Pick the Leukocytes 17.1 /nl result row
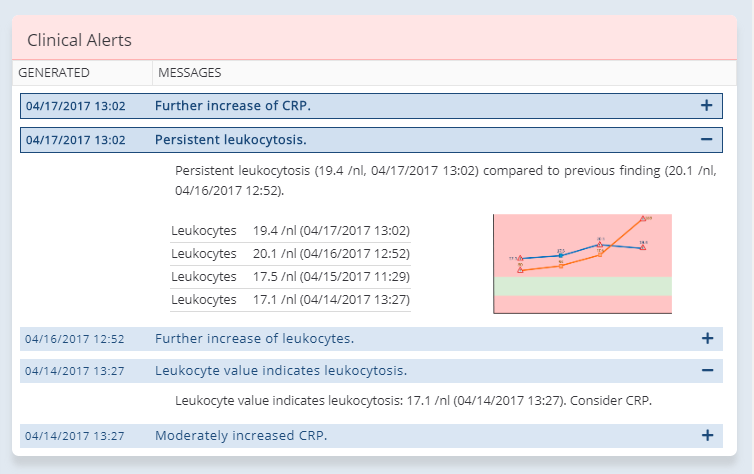This screenshot has width=754, height=474. [290, 299]
